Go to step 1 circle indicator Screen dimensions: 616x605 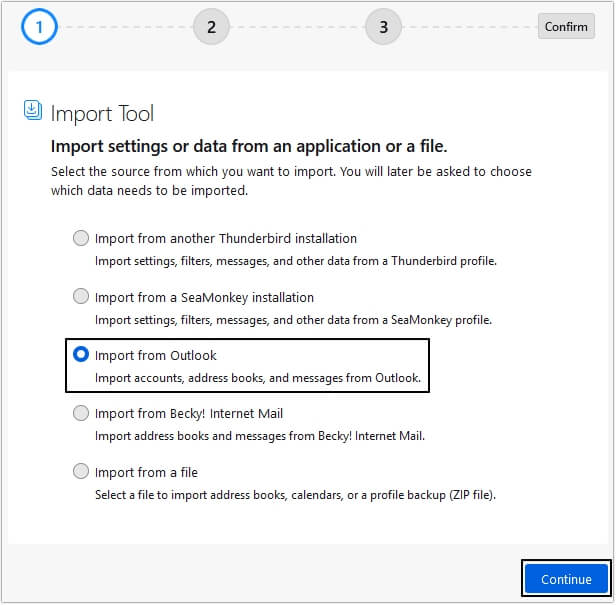39,27
